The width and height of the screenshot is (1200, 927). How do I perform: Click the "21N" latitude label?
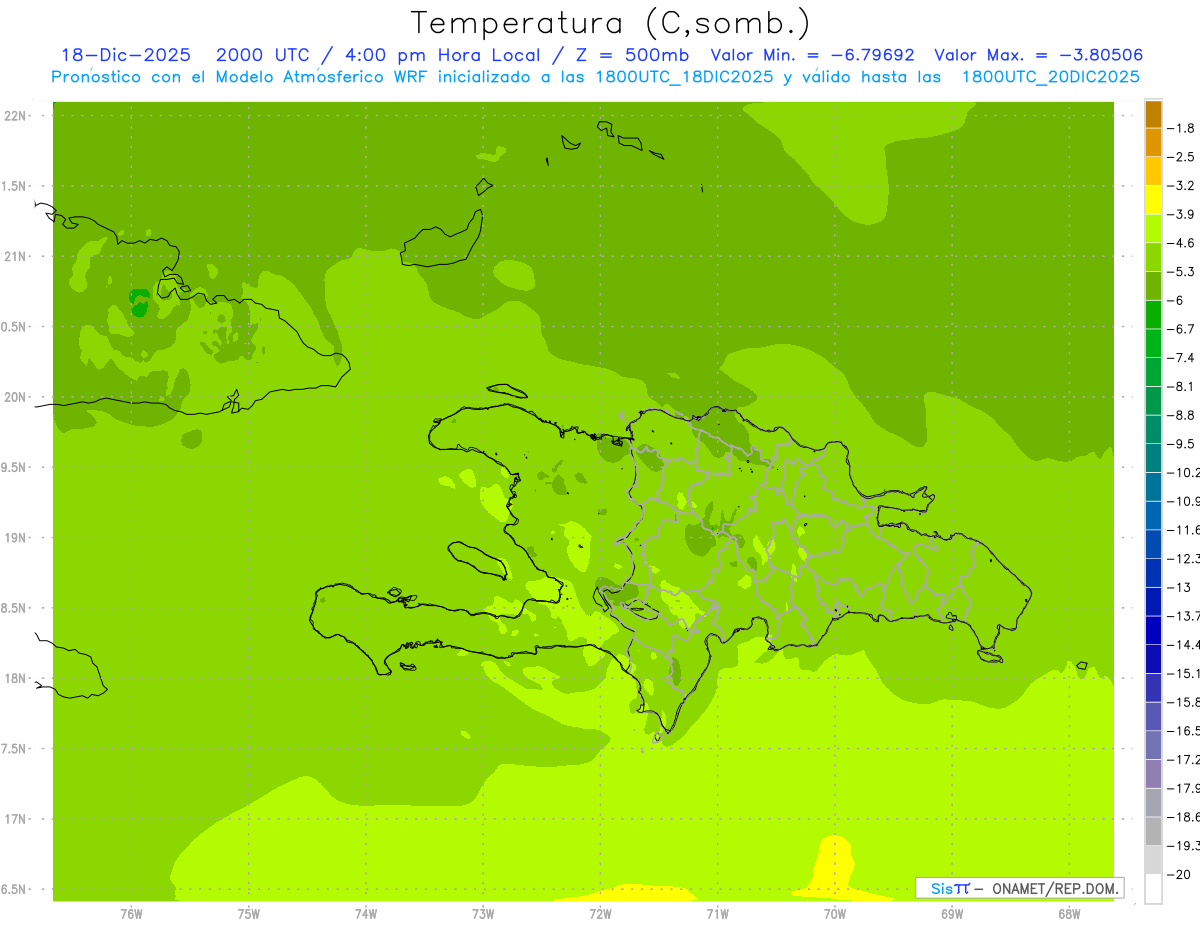(x=16, y=257)
